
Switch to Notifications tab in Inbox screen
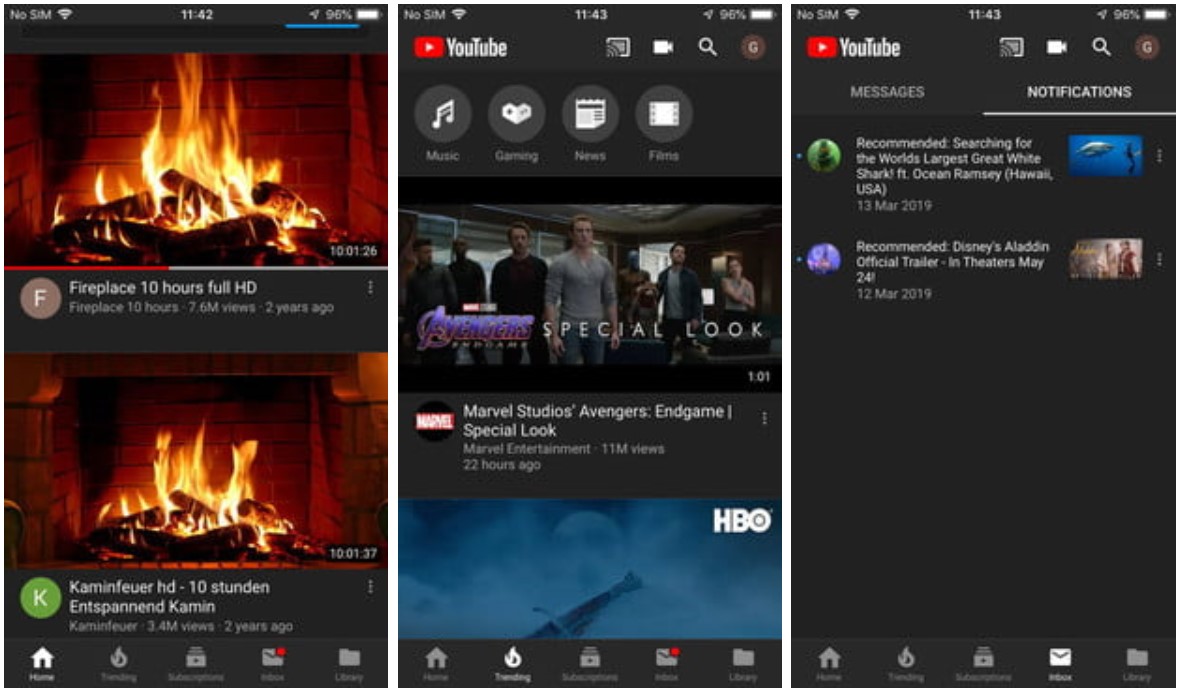(1079, 92)
